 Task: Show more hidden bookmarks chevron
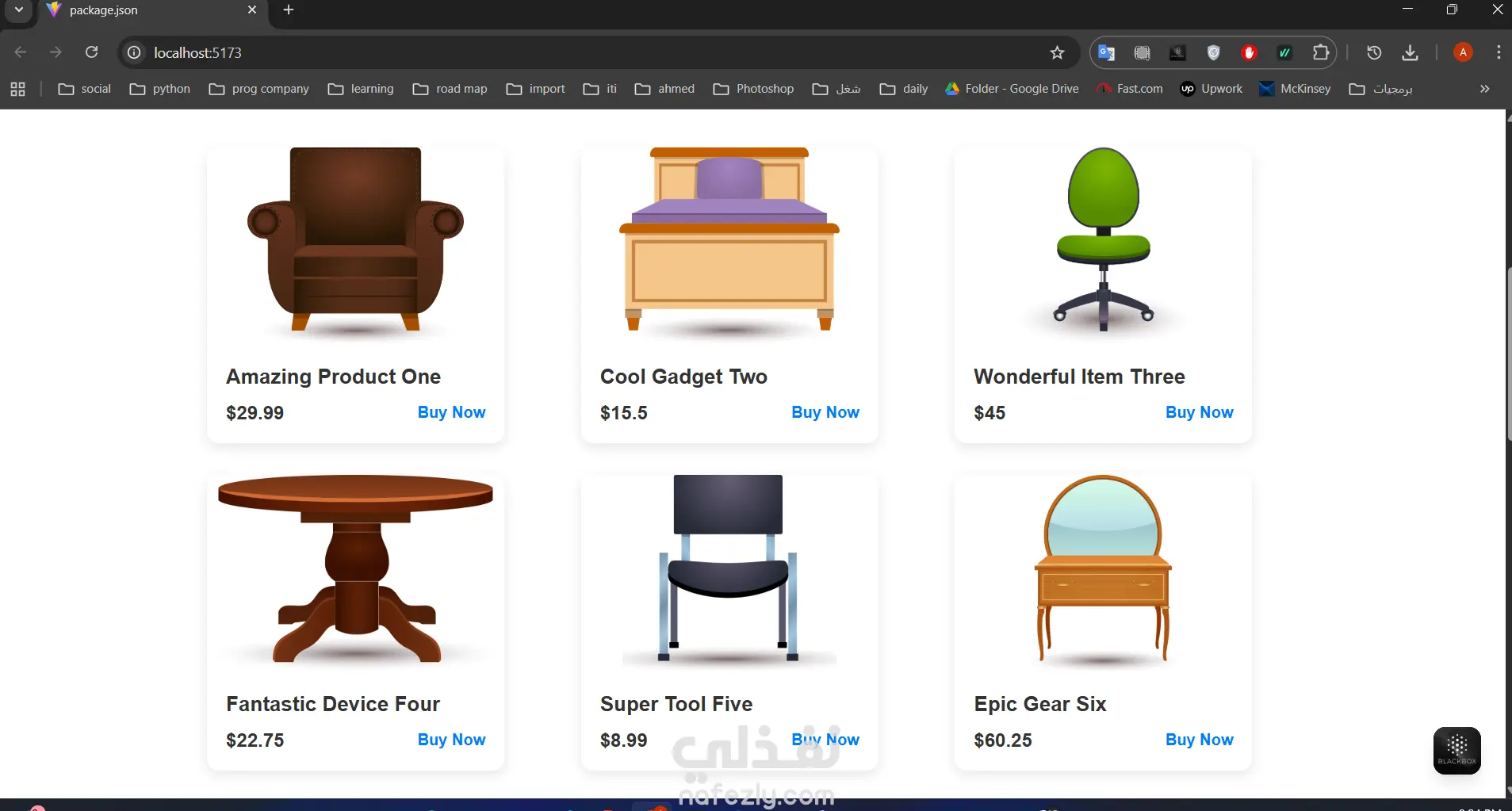pyautogui.click(x=1484, y=89)
